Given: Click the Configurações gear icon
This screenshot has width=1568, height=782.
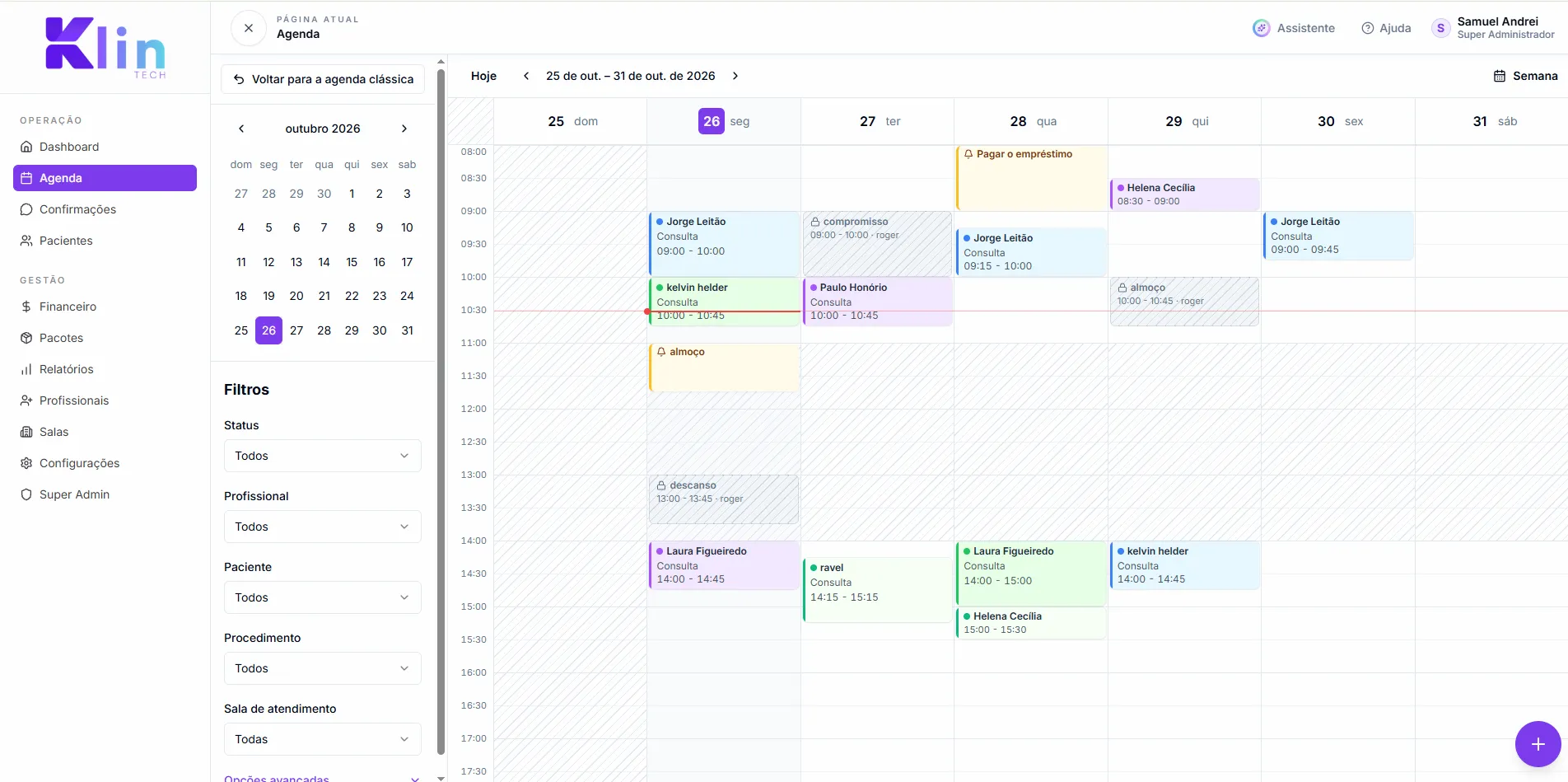Looking at the screenshot, I should pyautogui.click(x=26, y=463).
